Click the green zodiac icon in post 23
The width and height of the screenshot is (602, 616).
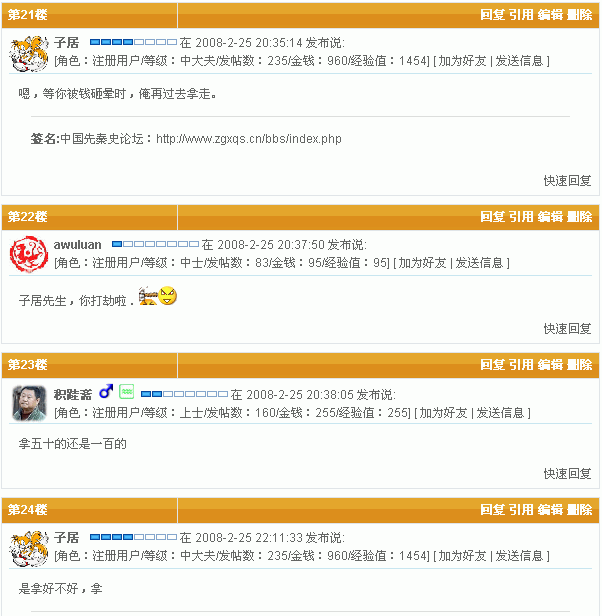127,391
